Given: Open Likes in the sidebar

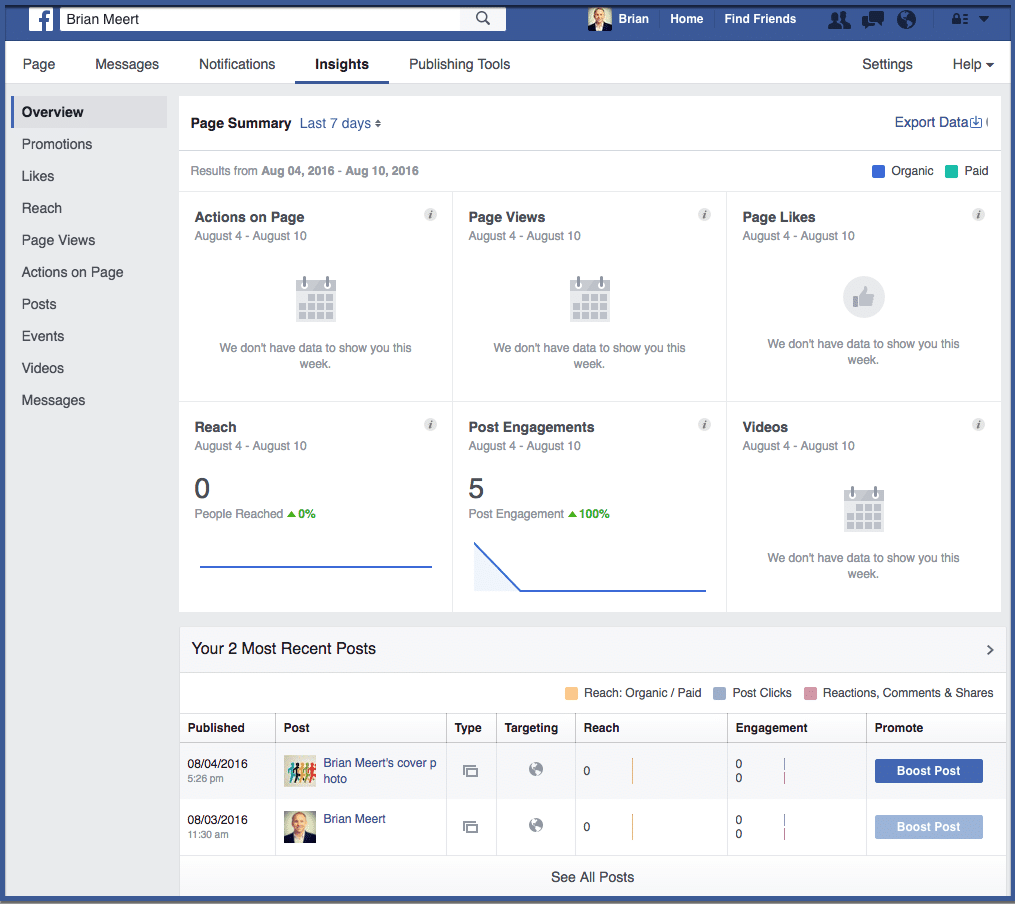Looking at the screenshot, I should tap(38, 176).
